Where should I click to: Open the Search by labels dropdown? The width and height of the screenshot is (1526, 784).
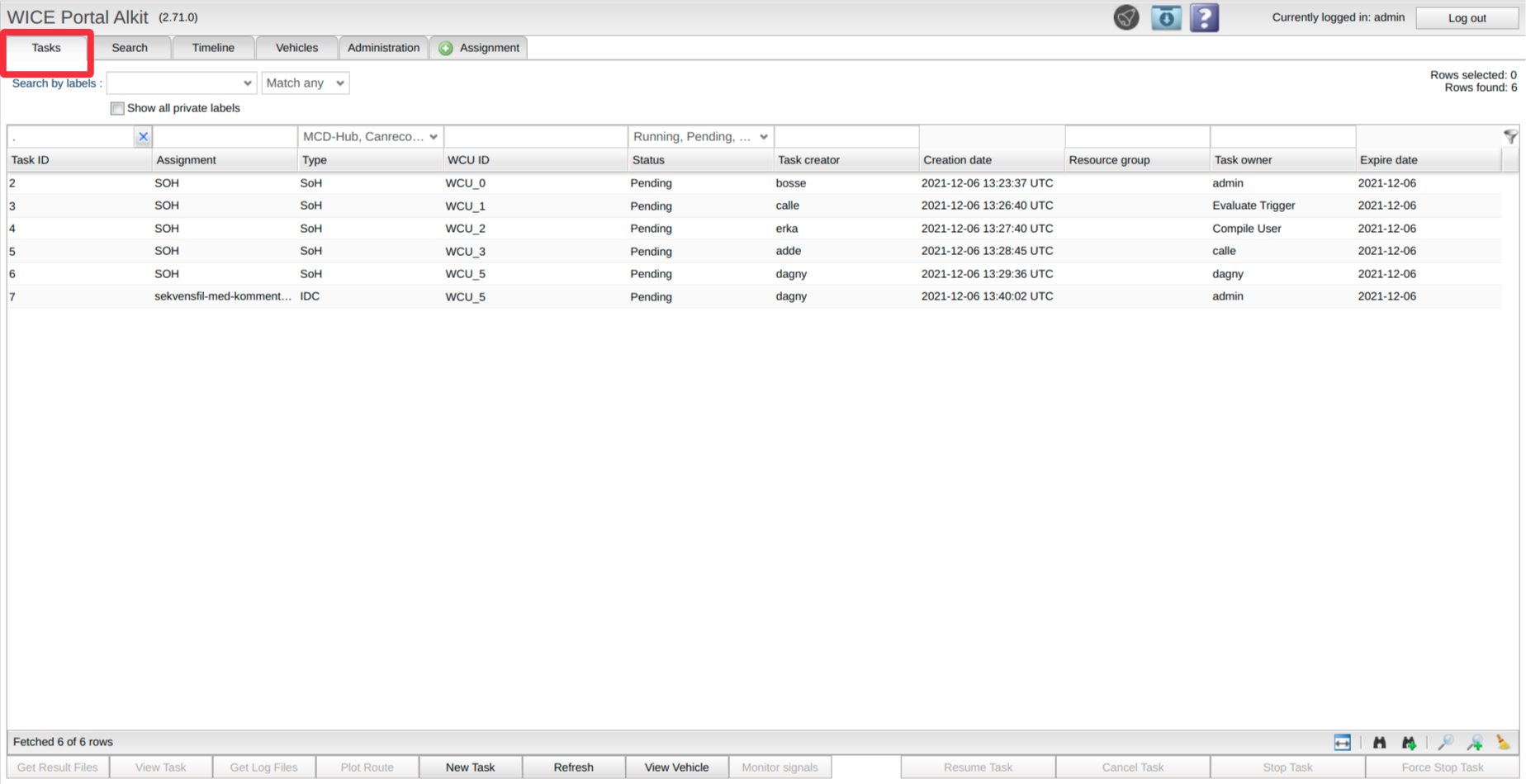[182, 83]
